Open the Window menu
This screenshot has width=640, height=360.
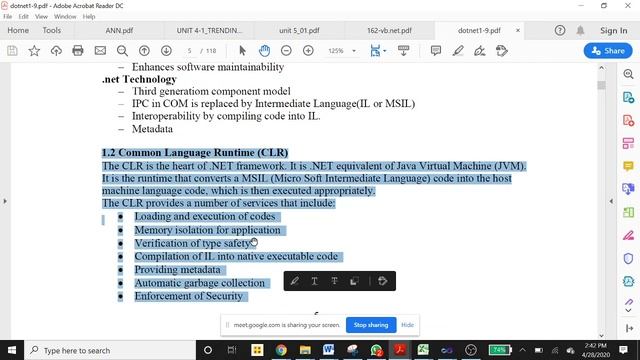65,16
